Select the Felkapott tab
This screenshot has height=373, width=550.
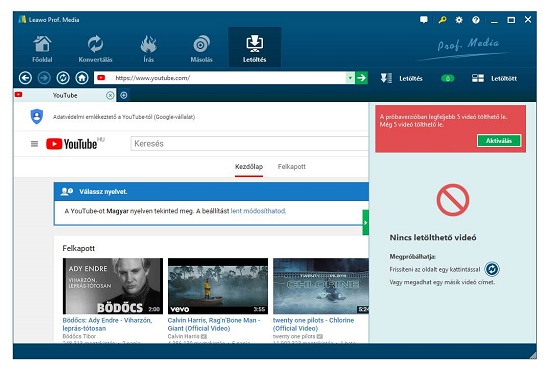pyautogui.click(x=292, y=167)
